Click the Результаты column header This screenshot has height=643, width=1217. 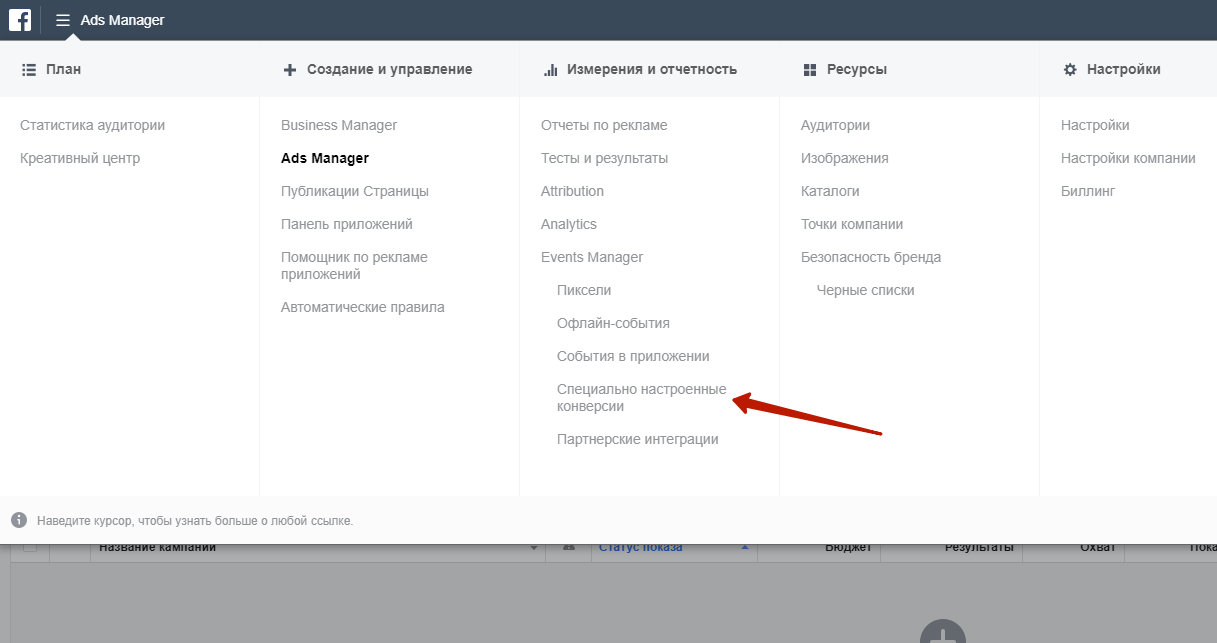pyautogui.click(x=979, y=548)
